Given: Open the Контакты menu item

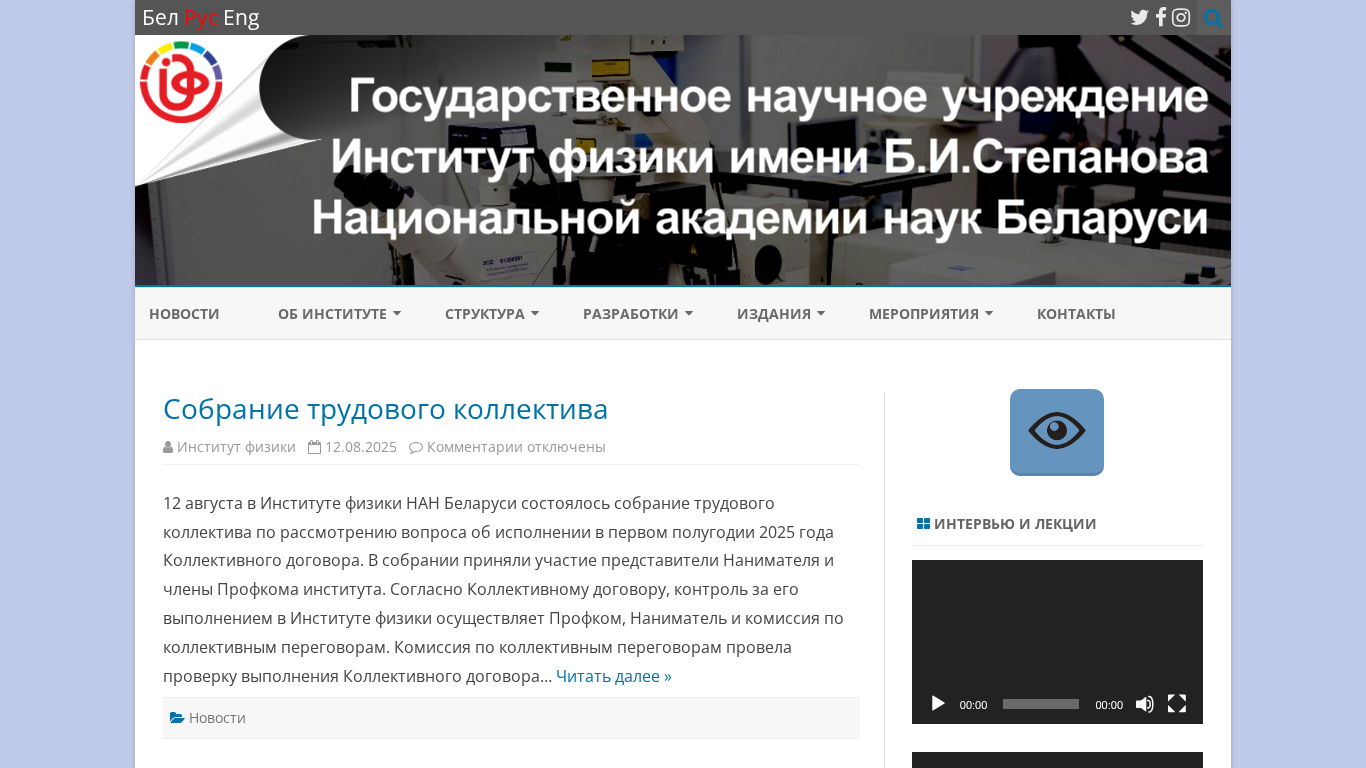Looking at the screenshot, I should 1076,314.
